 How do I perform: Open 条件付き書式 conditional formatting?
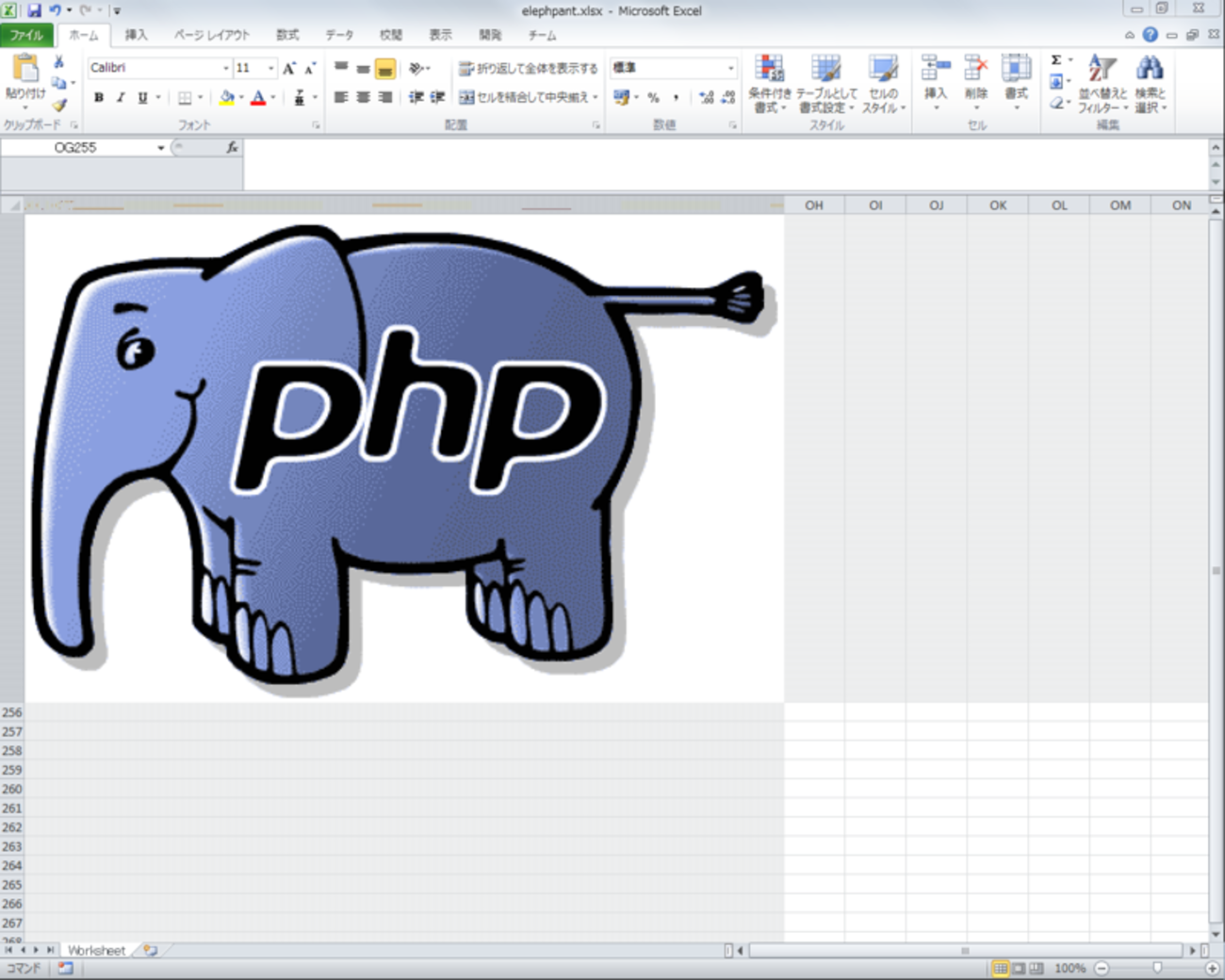pos(770,84)
